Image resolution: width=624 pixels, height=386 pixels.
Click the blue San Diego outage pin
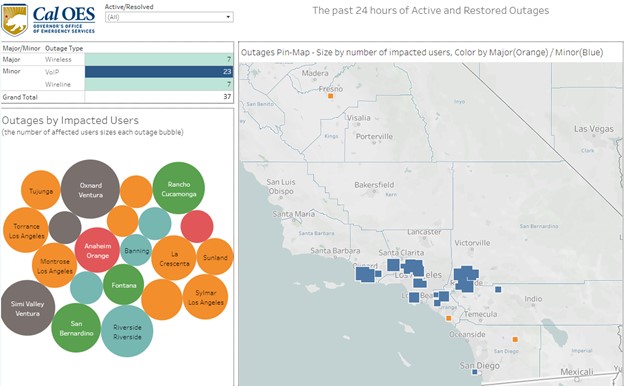coord(474,372)
